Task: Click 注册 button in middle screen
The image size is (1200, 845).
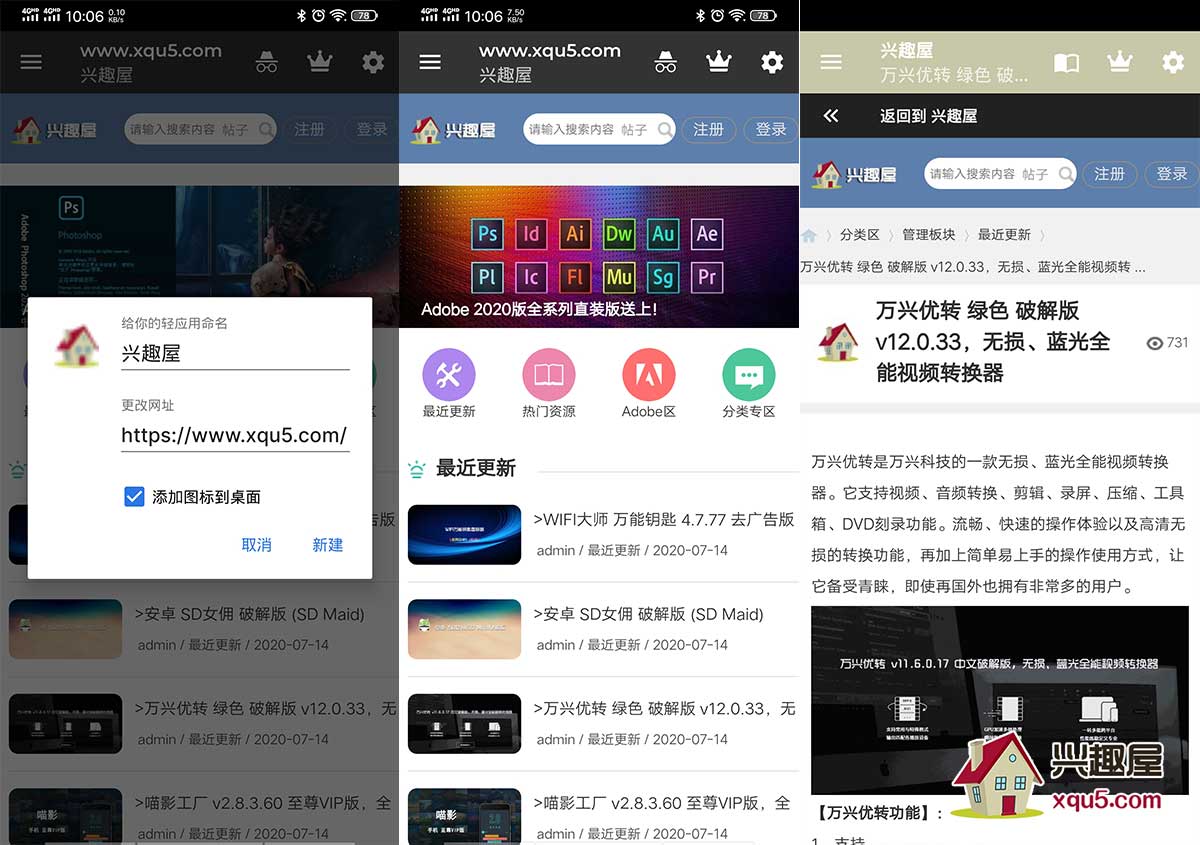Action: 709,130
